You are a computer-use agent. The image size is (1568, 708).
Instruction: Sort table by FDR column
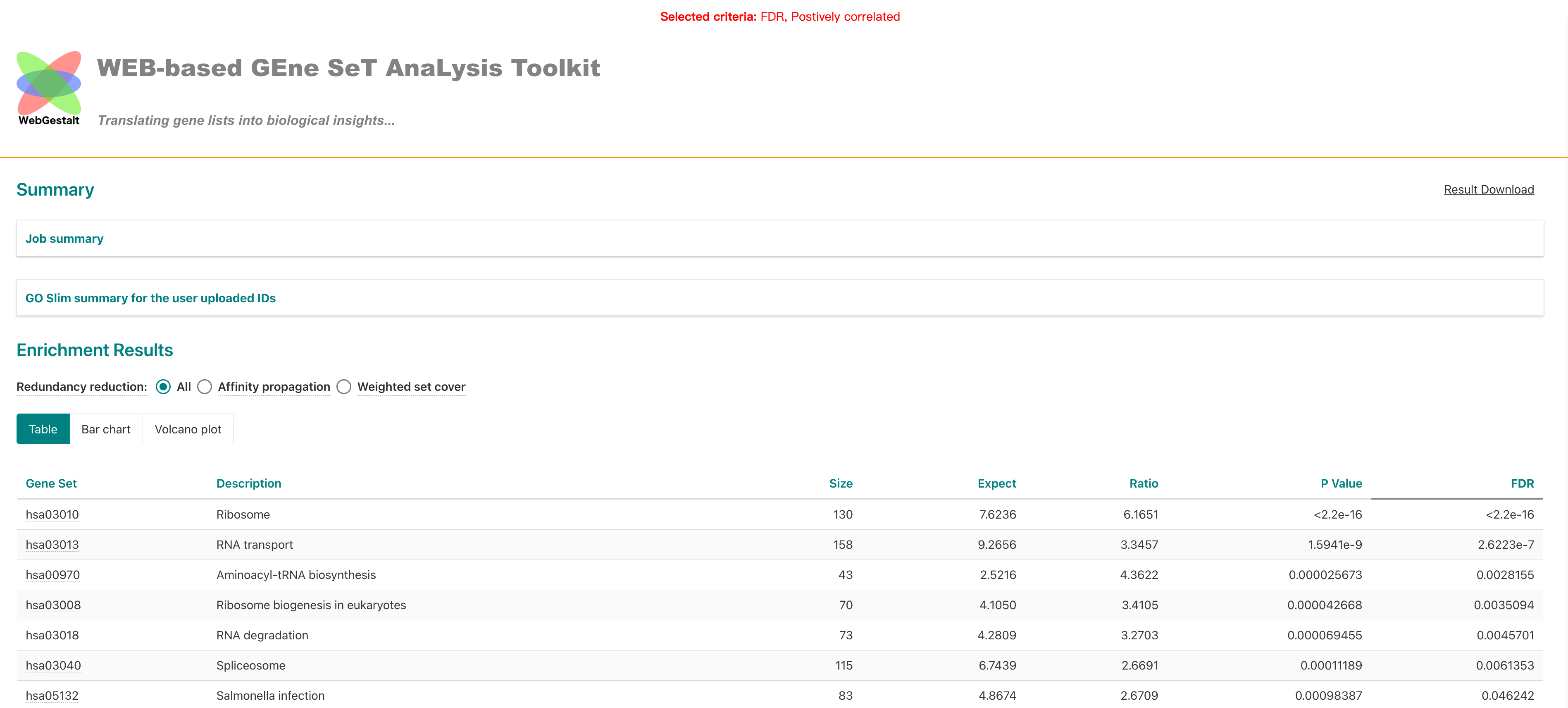[1522, 483]
